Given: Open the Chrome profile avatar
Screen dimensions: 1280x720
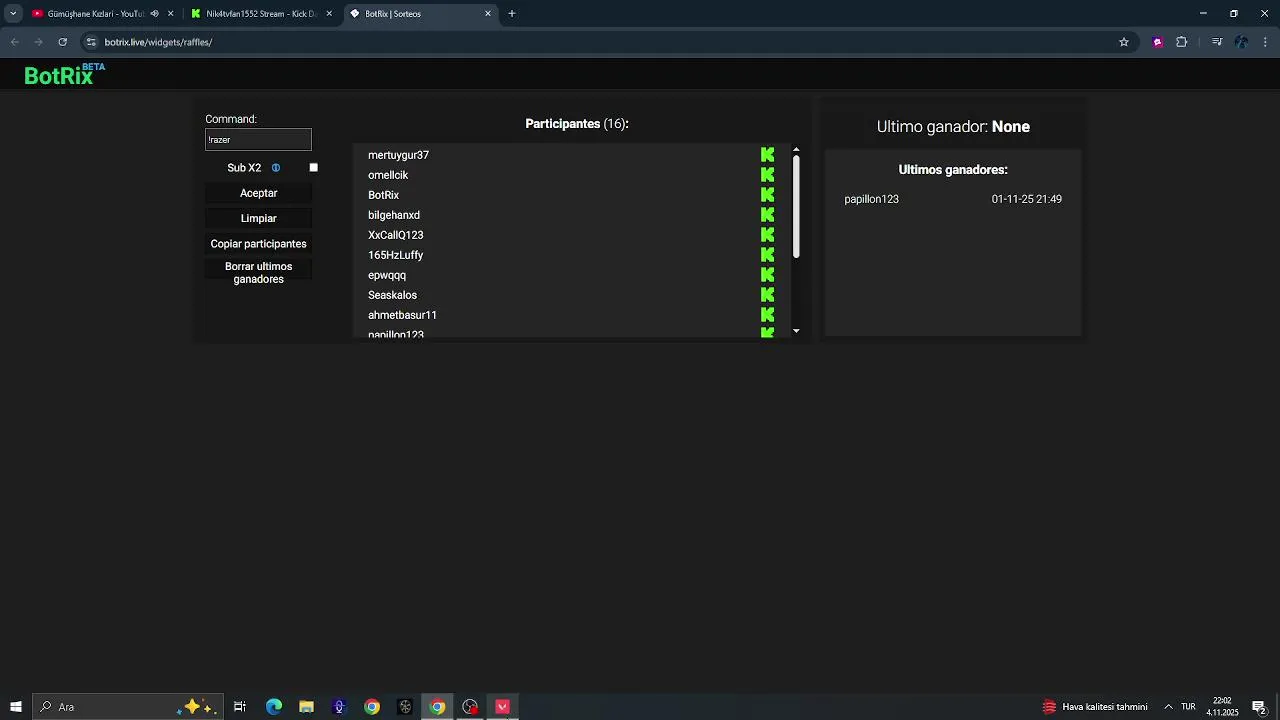Looking at the screenshot, I should [x=1241, y=42].
